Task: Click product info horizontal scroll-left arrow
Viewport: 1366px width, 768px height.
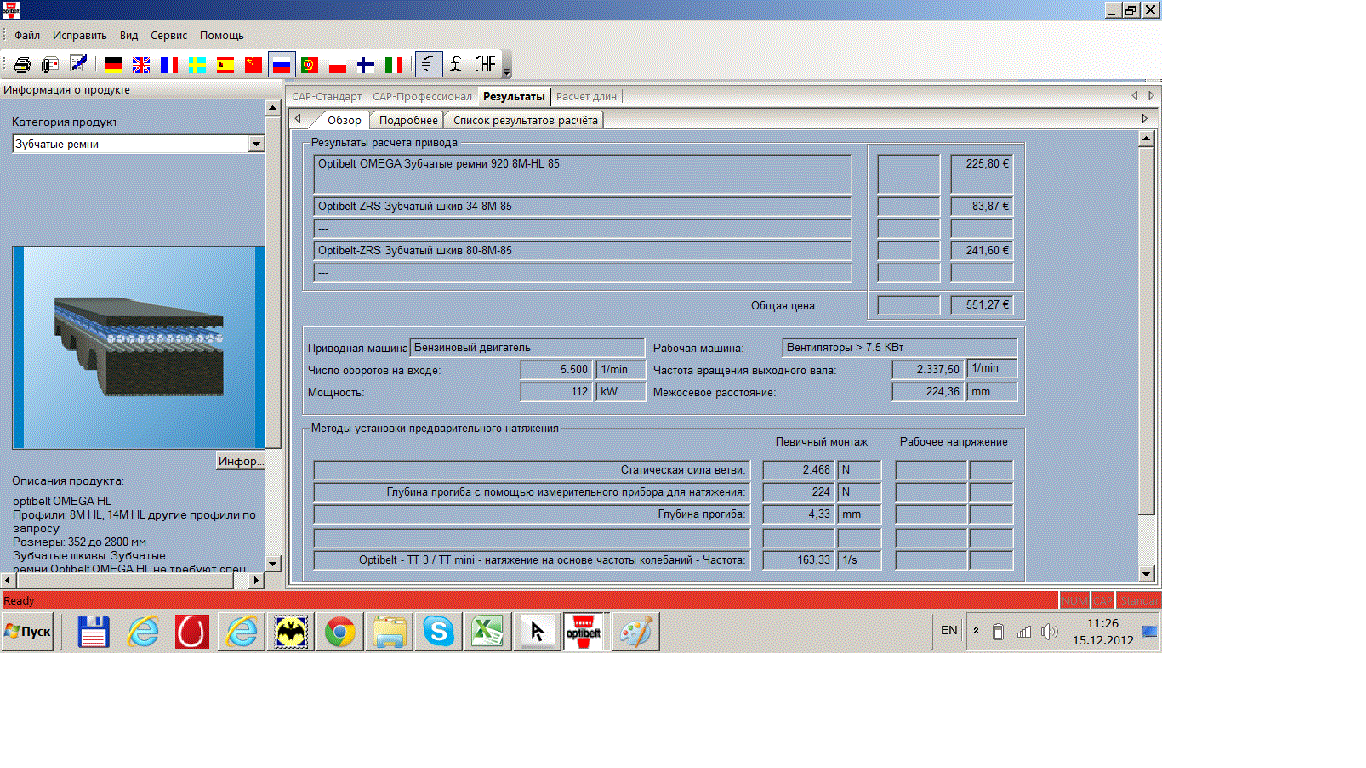Action: pos(7,580)
